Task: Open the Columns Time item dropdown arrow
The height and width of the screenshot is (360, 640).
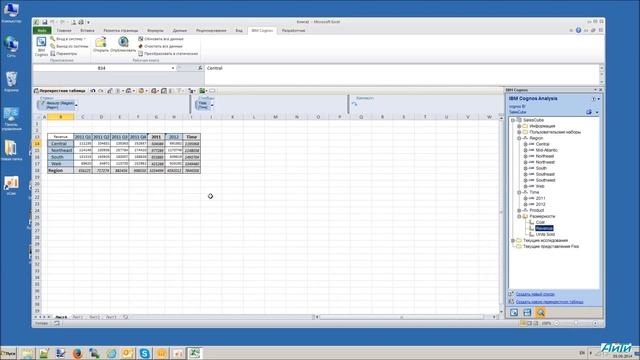Action: tap(212, 105)
